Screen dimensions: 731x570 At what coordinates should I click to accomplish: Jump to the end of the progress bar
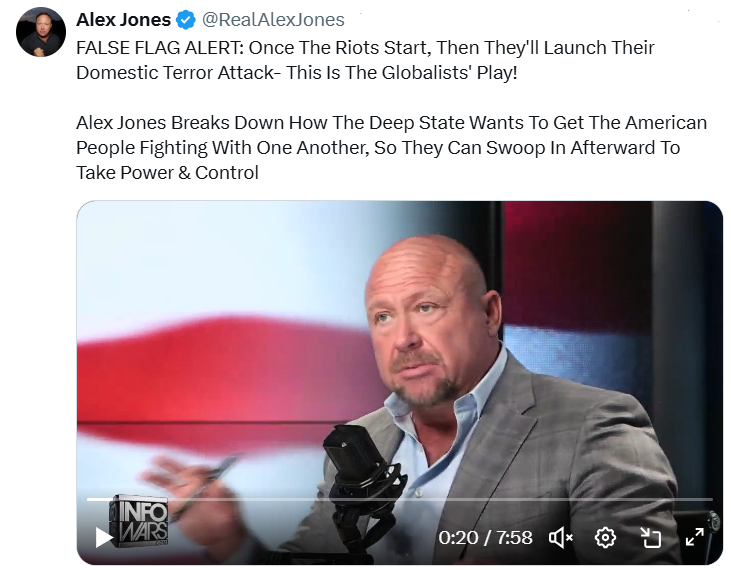(x=711, y=499)
